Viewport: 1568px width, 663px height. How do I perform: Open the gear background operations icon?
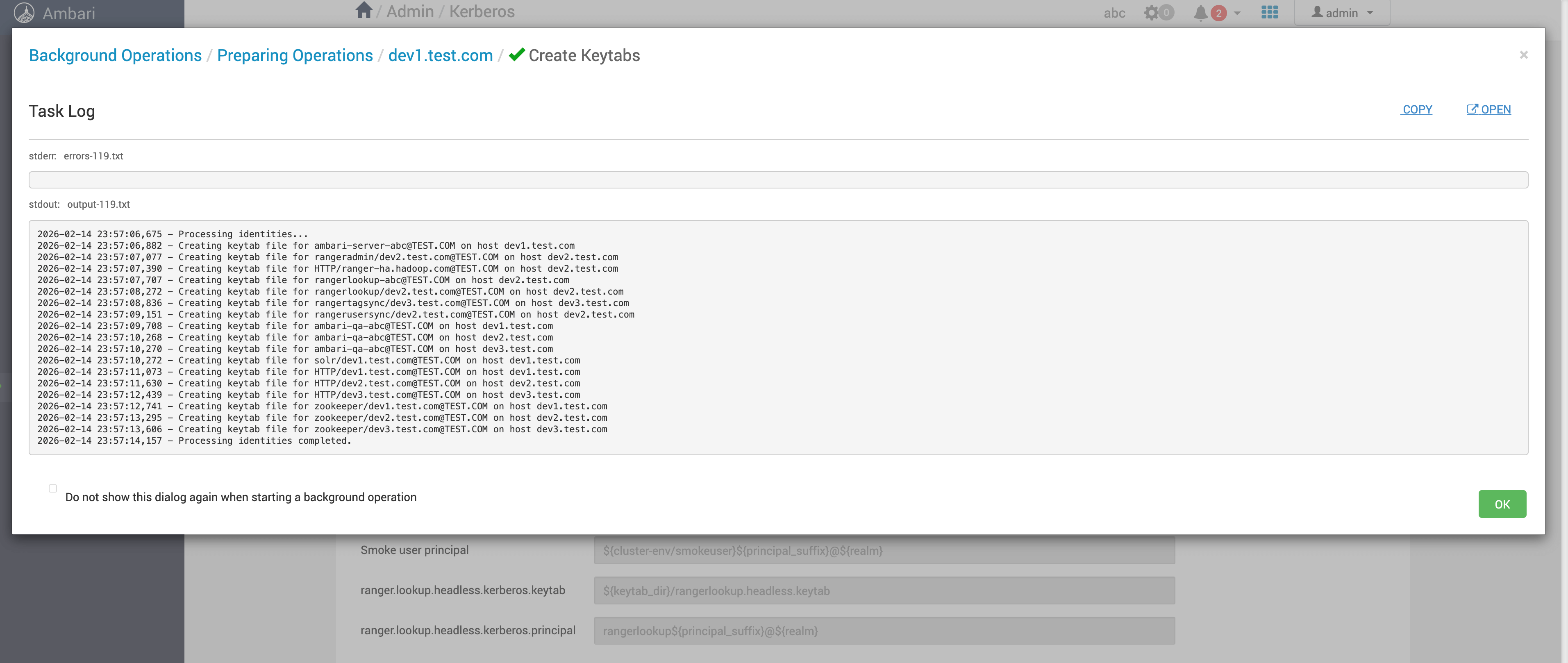point(1151,13)
